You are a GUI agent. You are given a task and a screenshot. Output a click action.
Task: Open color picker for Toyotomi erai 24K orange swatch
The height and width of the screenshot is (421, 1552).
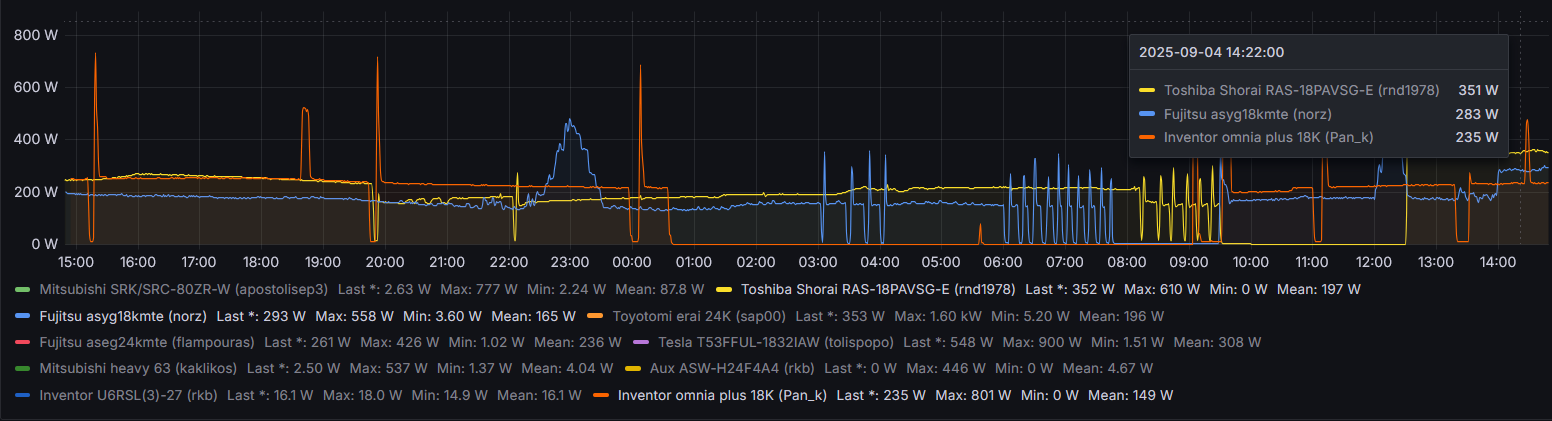[x=595, y=316]
